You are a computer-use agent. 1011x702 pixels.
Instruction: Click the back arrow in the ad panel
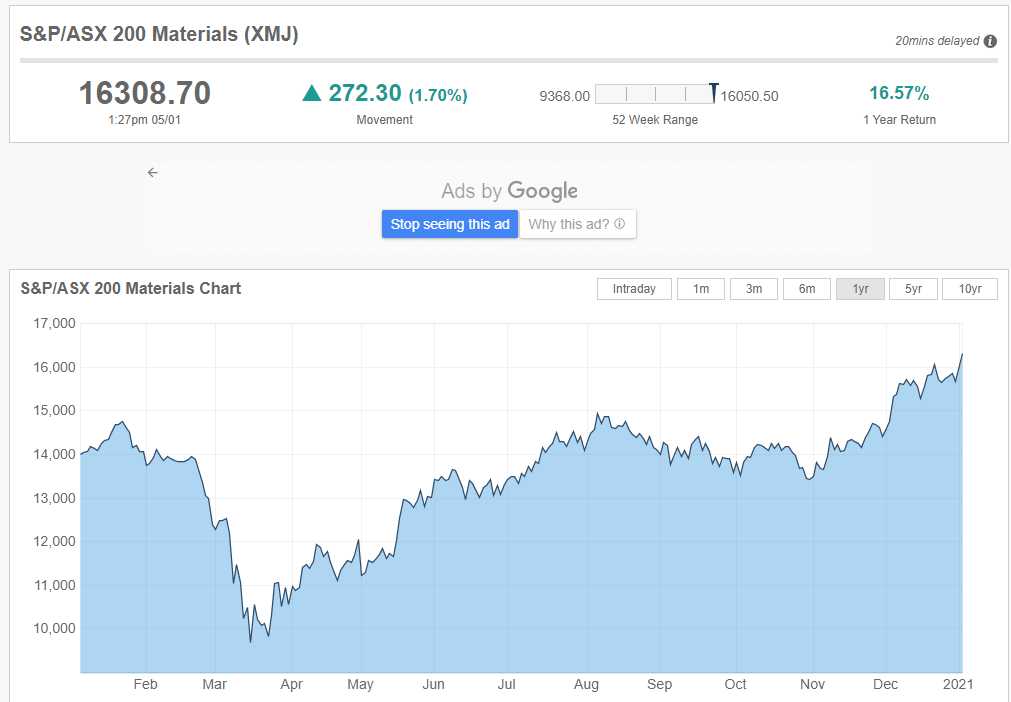[152, 173]
